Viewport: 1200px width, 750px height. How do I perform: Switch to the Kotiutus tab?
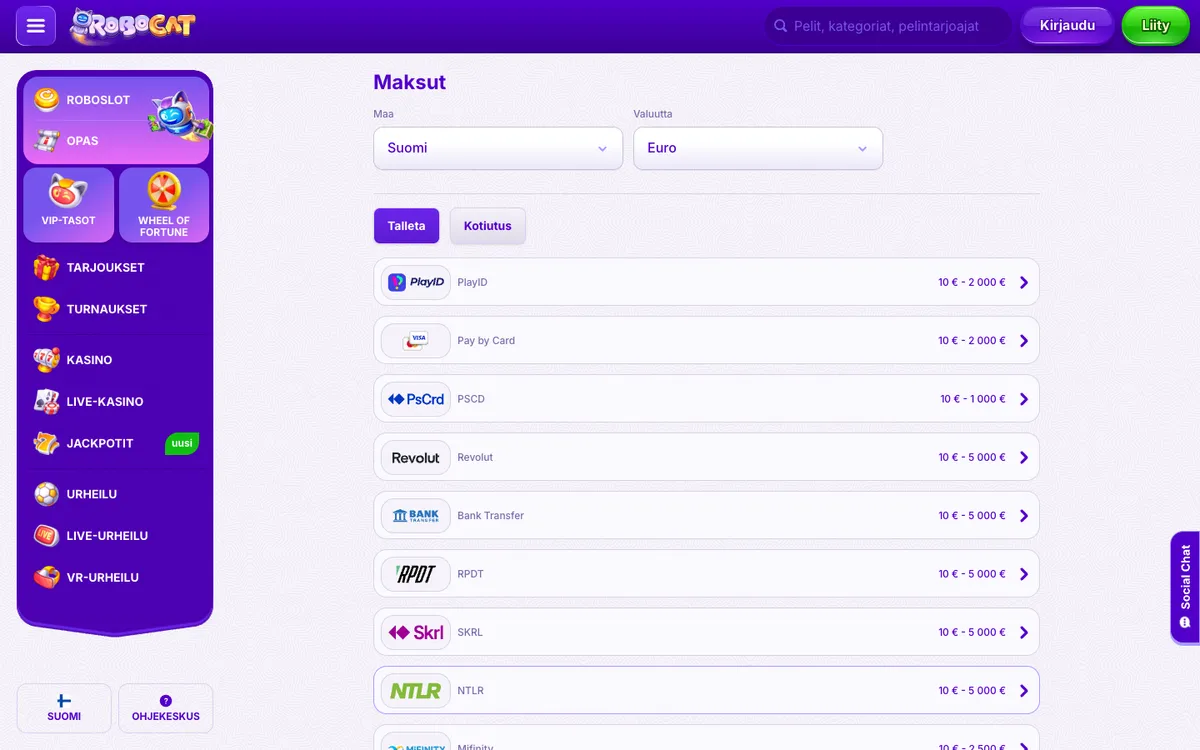488,226
